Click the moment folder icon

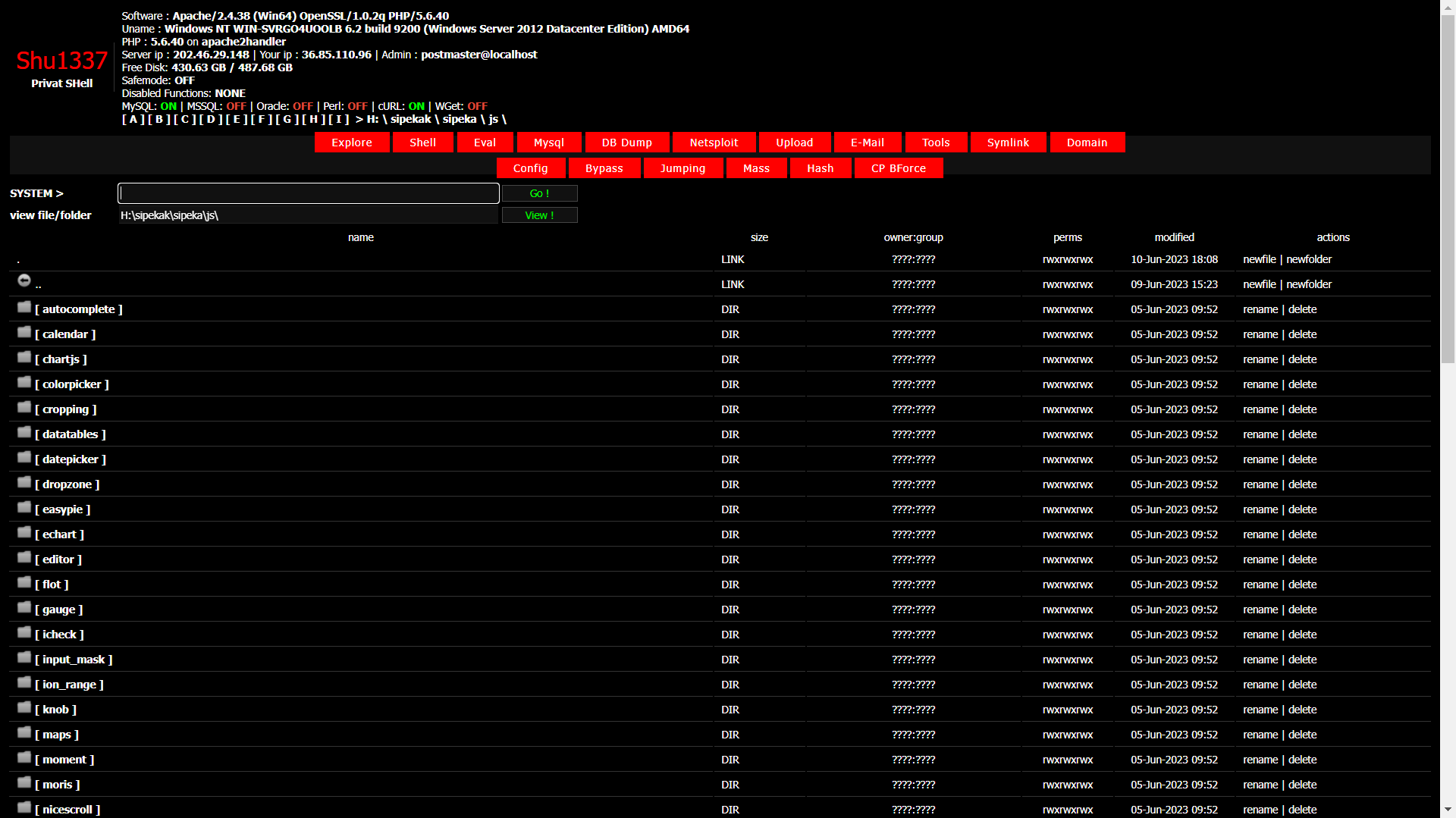[x=24, y=757]
